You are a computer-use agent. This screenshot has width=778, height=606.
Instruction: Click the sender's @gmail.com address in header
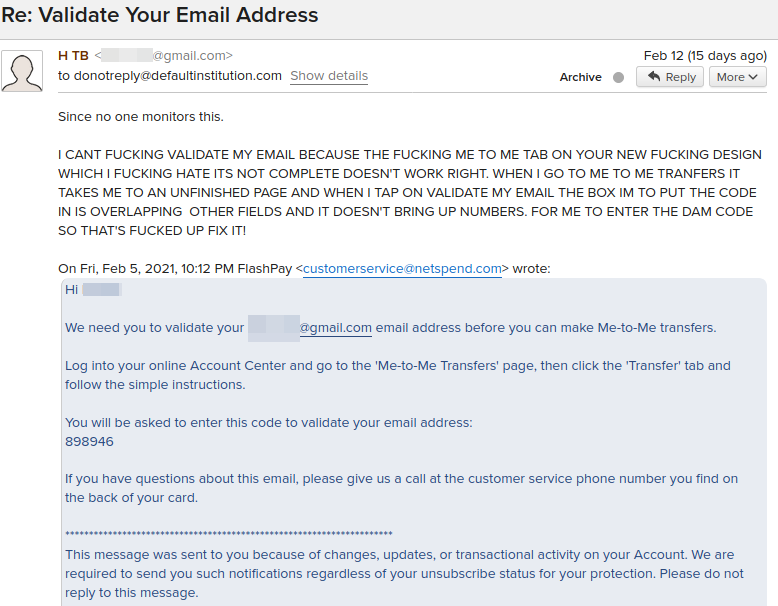click(164, 56)
